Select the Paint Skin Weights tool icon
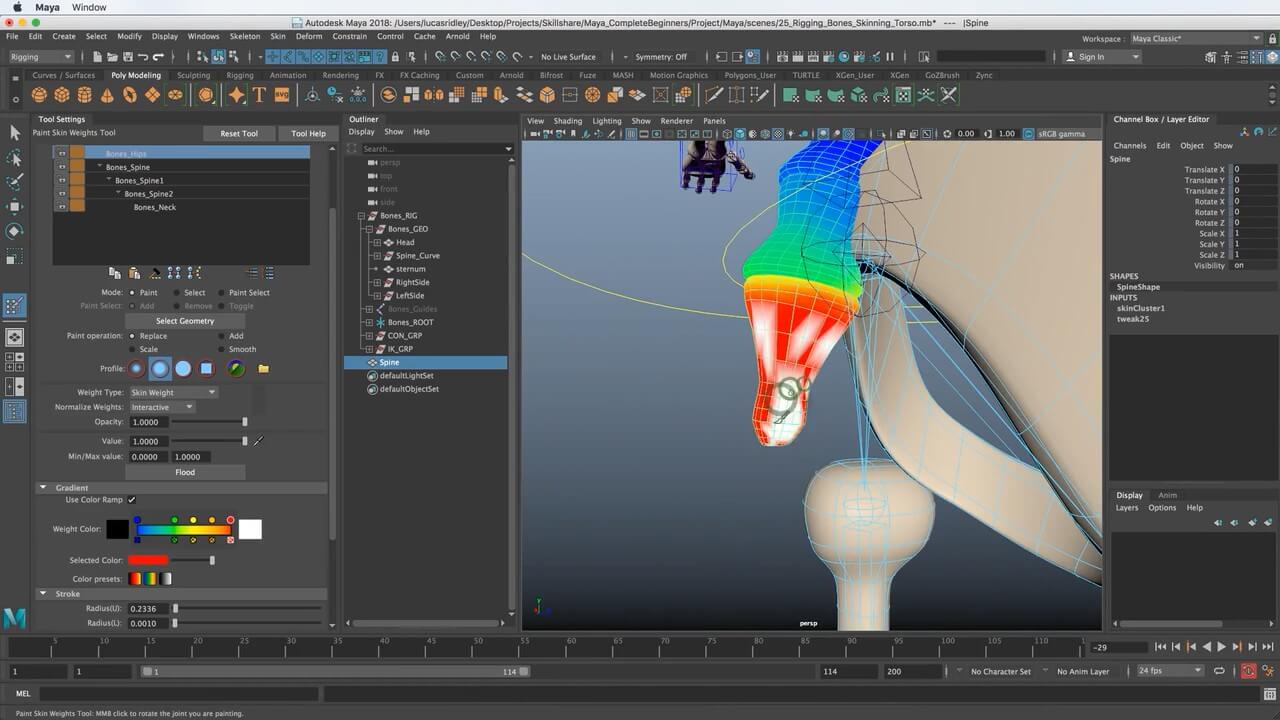The width and height of the screenshot is (1280, 720). (x=15, y=306)
